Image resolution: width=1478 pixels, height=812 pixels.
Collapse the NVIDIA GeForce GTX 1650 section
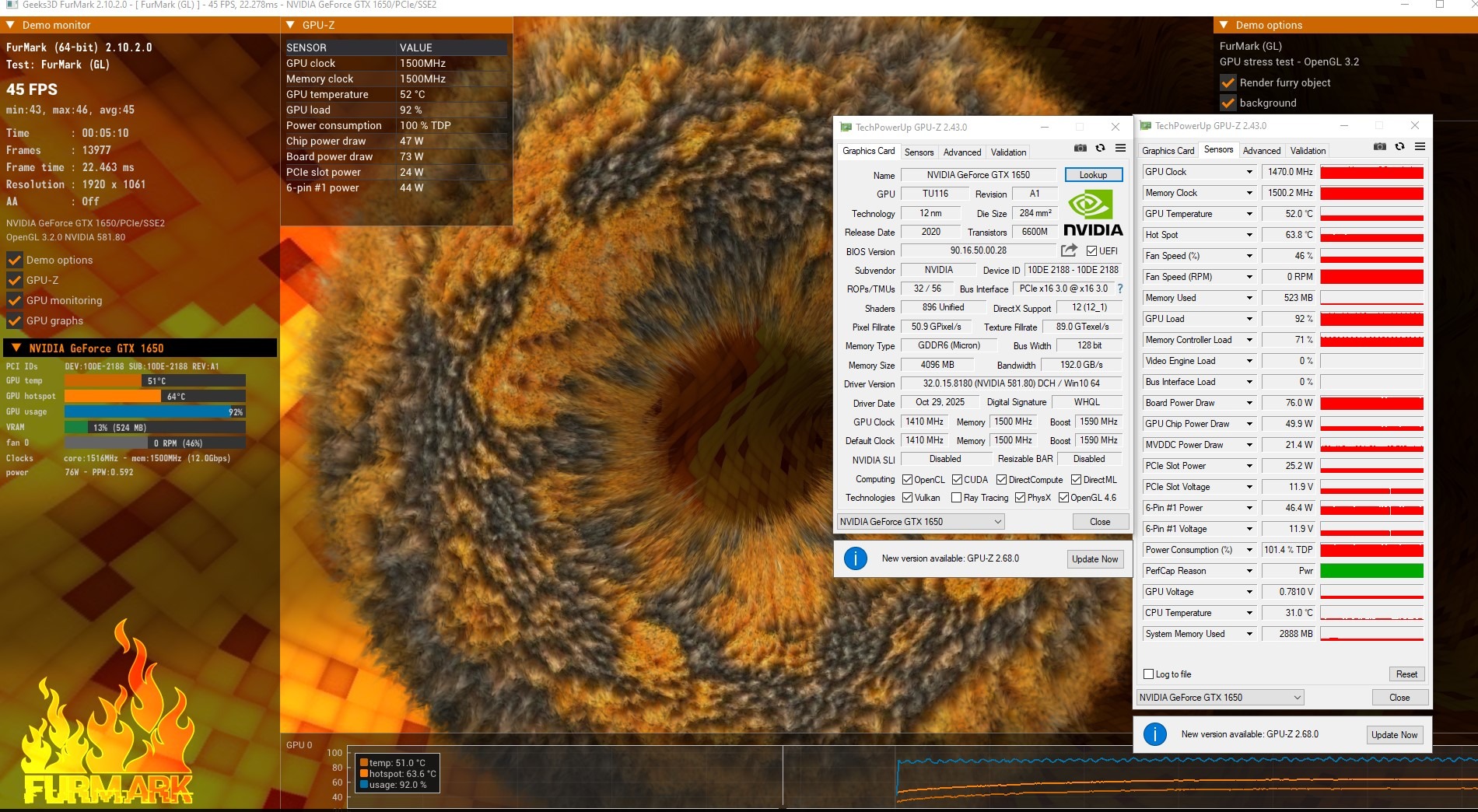point(16,348)
